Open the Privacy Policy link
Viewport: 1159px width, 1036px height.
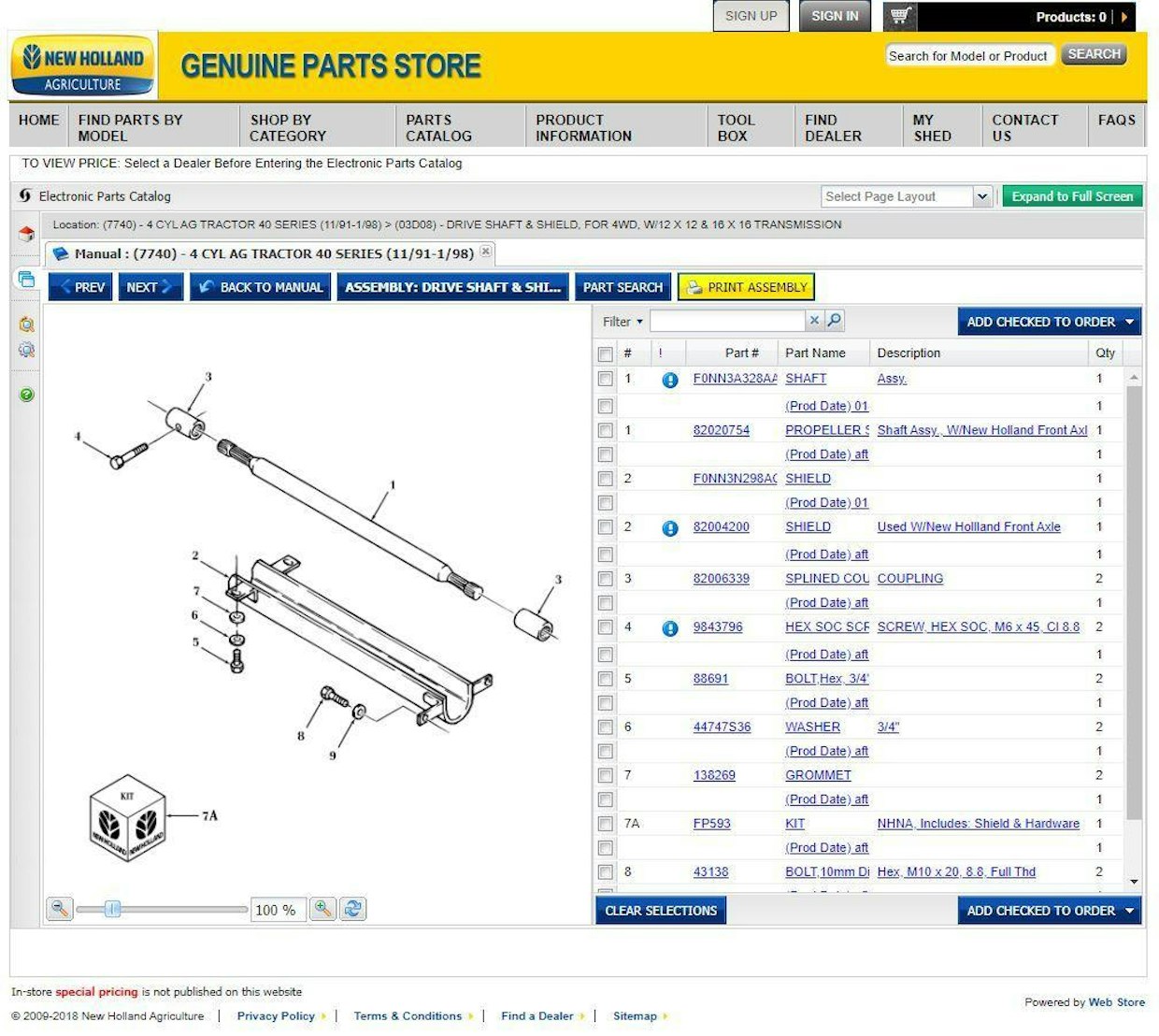pyautogui.click(x=276, y=1016)
